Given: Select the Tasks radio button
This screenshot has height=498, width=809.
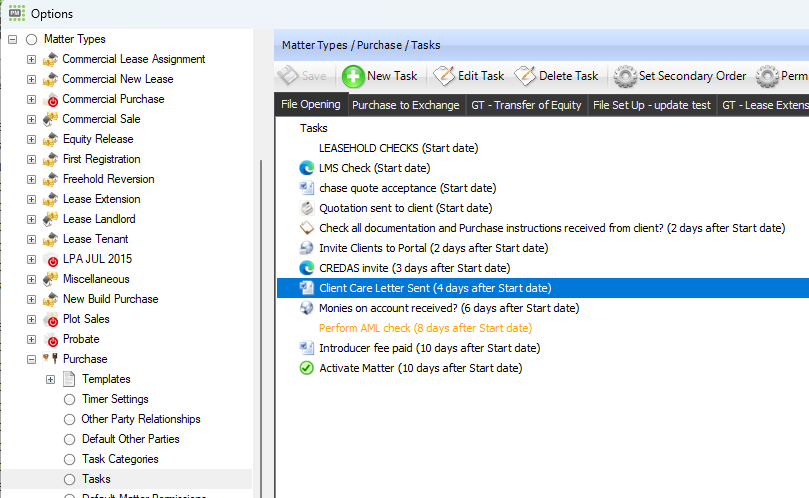Looking at the screenshot, I should coord(69,479).
